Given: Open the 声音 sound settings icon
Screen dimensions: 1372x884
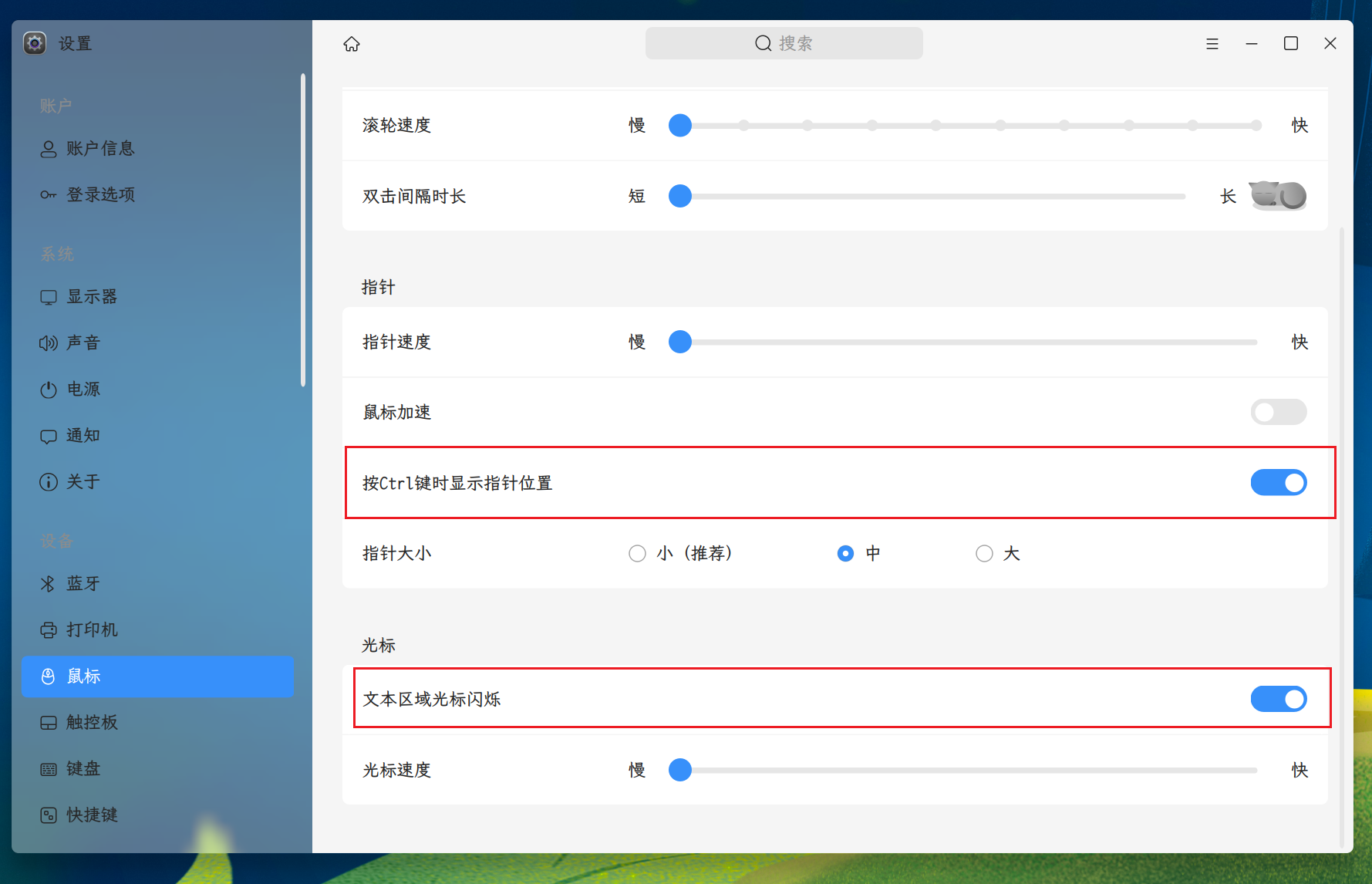Looking at the screenshot, I should (x=49, y=343).
